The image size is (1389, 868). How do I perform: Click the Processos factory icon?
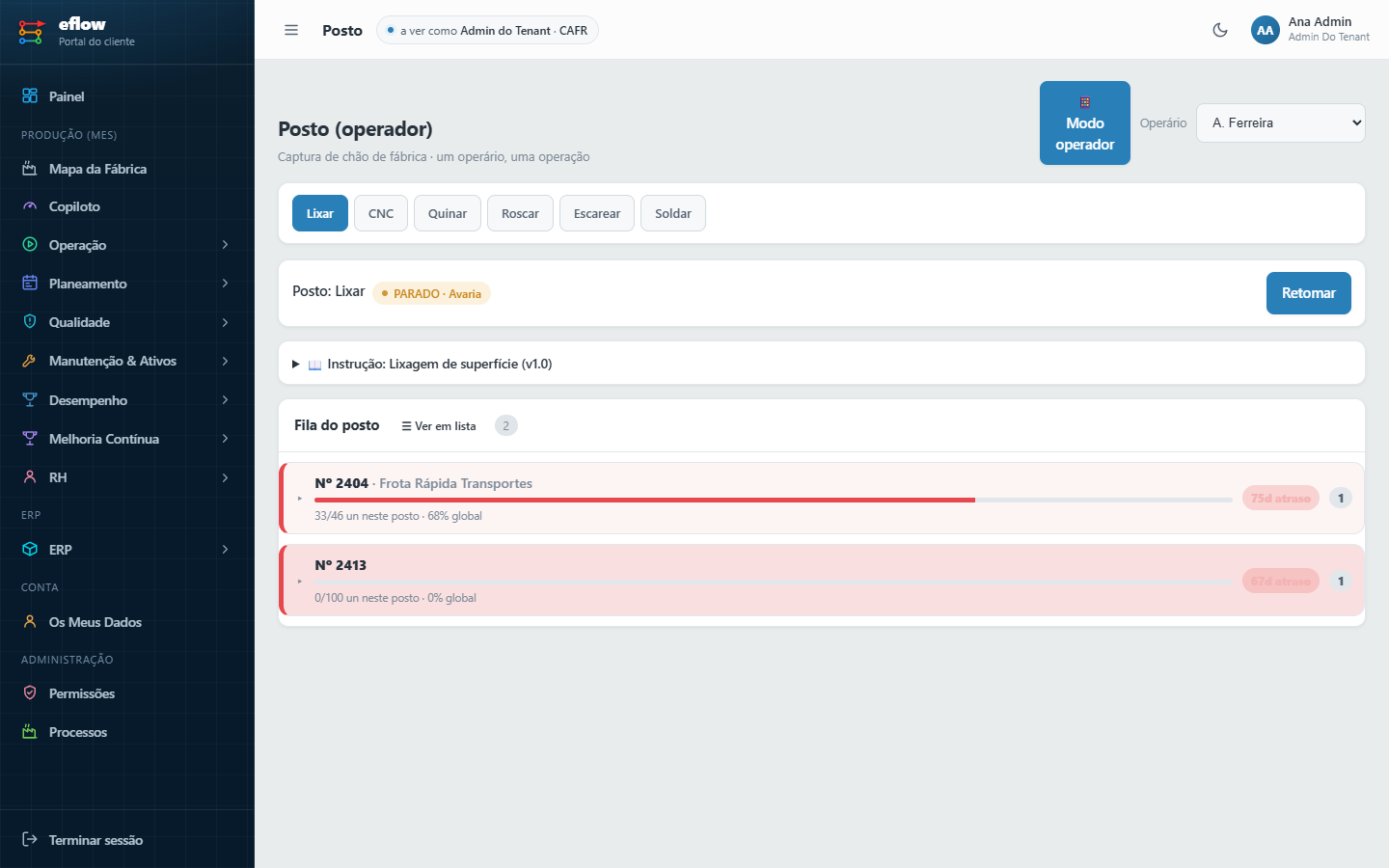point(30,732)
